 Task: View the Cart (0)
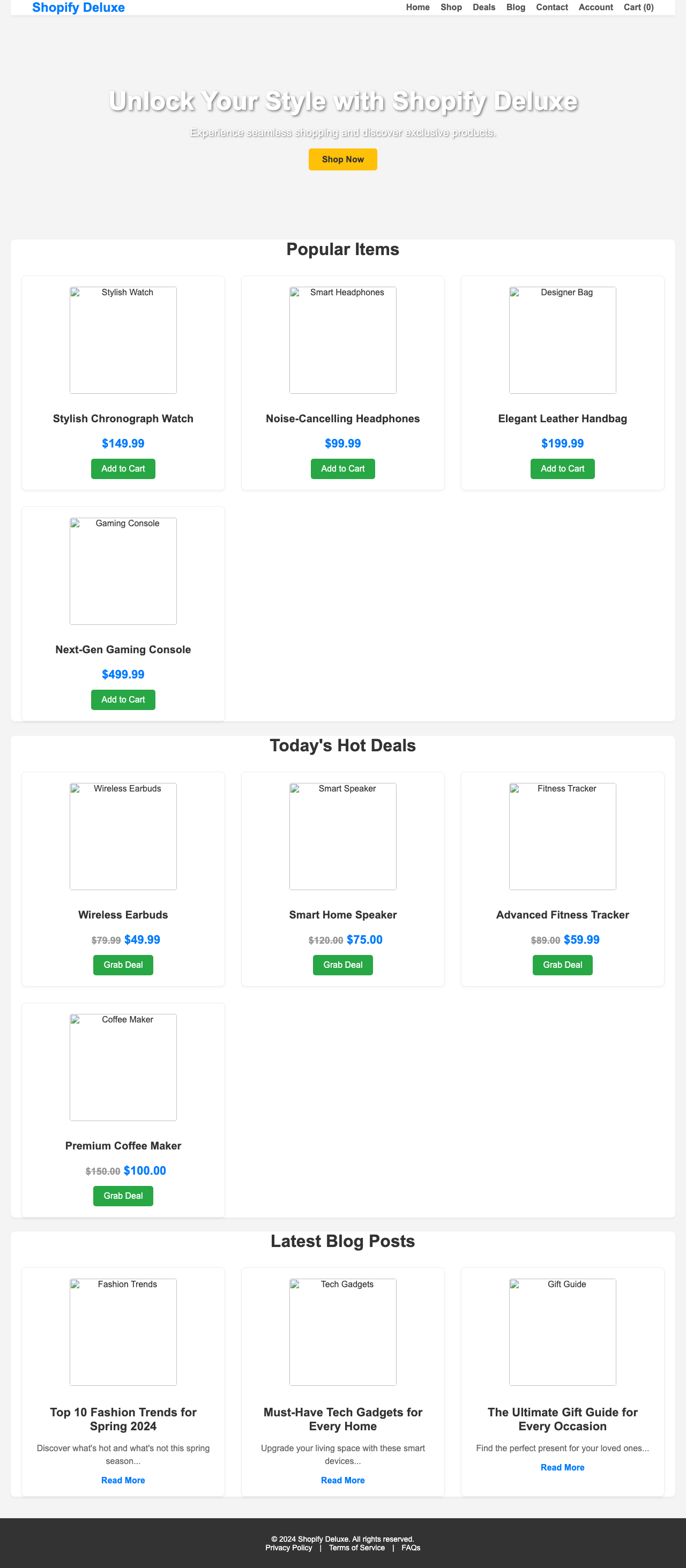638,8
